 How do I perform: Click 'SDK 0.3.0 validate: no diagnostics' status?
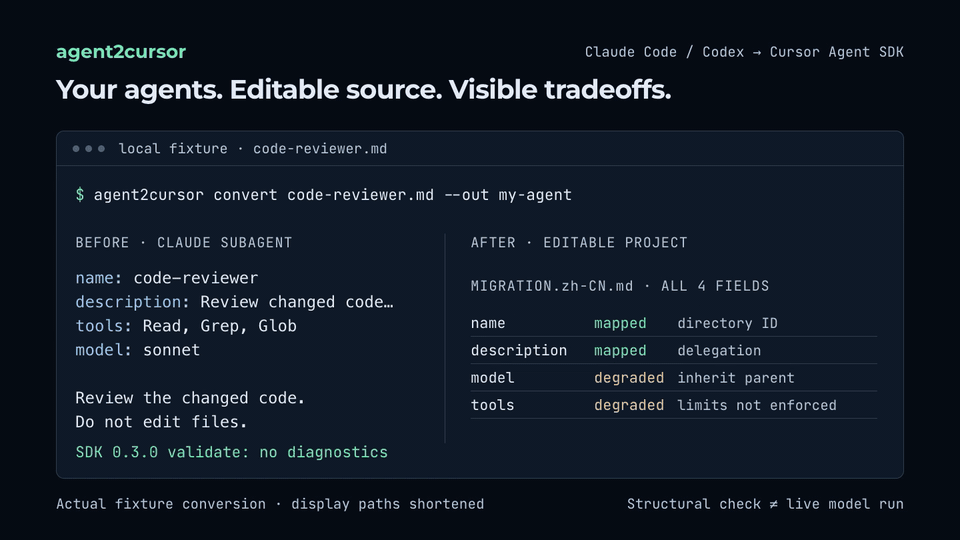pos(231,452)
